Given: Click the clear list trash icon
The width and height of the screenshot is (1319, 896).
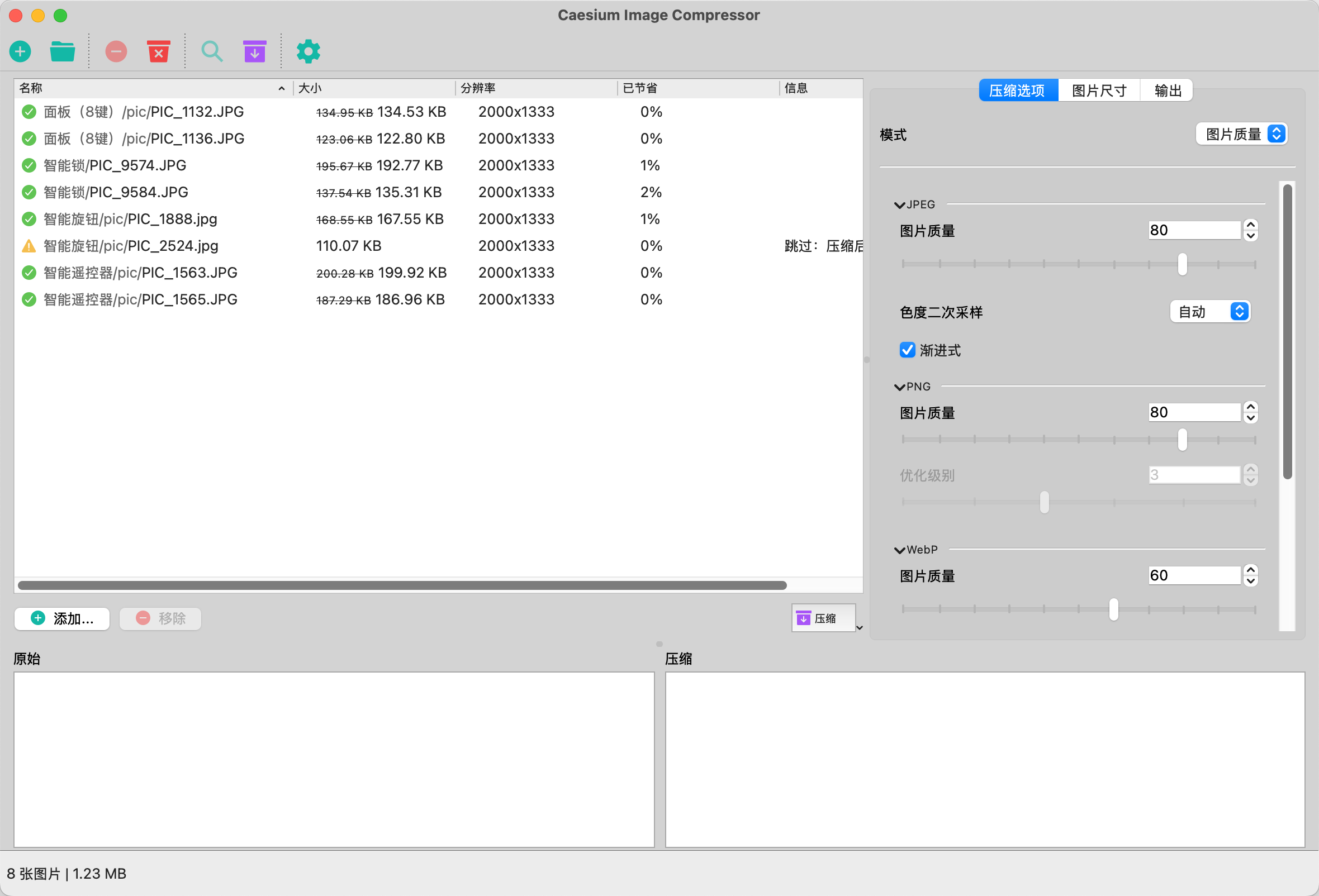Looking at the screenshot, I should (158, 51).
